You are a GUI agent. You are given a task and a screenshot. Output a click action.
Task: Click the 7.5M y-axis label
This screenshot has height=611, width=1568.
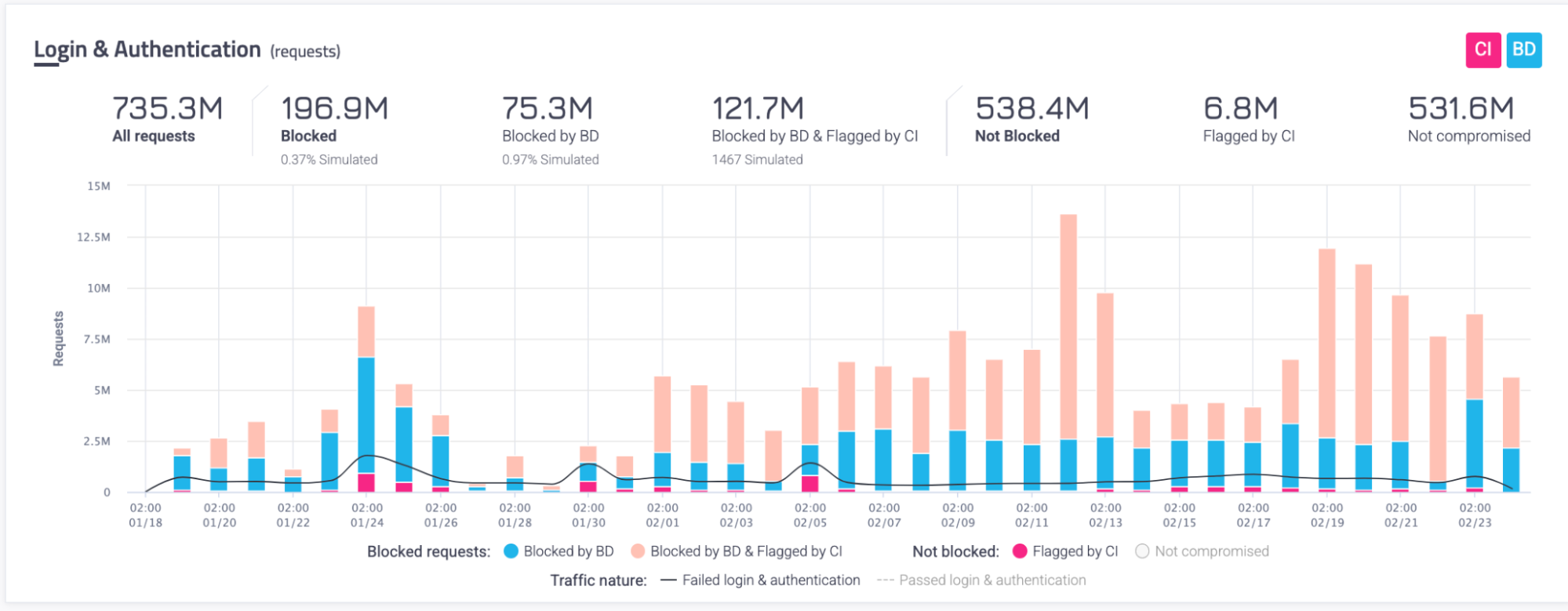tap(97, 339)
